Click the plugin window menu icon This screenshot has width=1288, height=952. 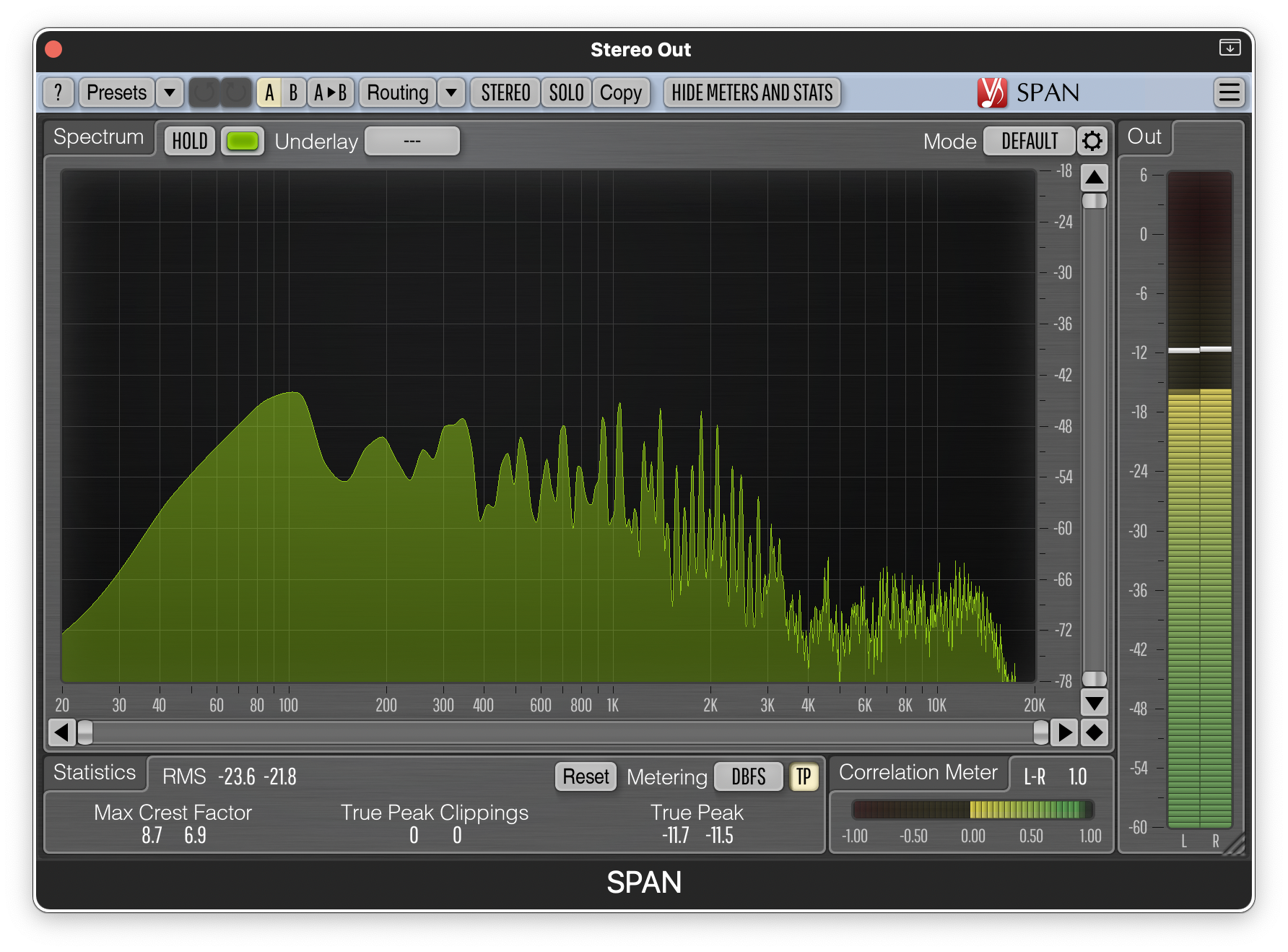tap(1230, 48)
